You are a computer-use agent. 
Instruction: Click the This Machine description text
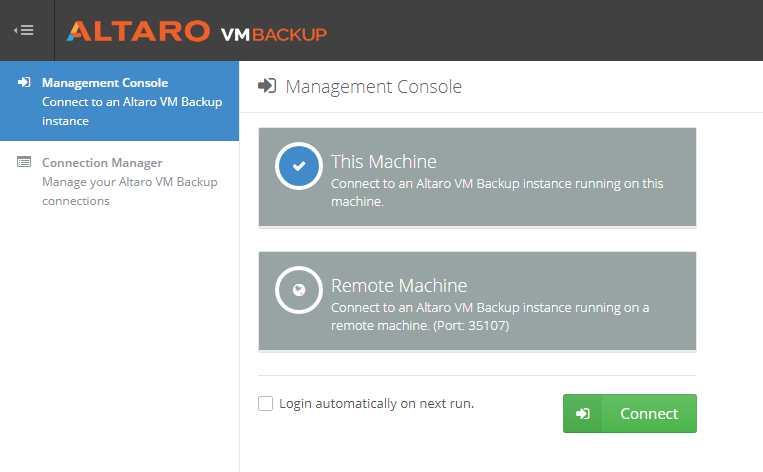coord(497,192)
